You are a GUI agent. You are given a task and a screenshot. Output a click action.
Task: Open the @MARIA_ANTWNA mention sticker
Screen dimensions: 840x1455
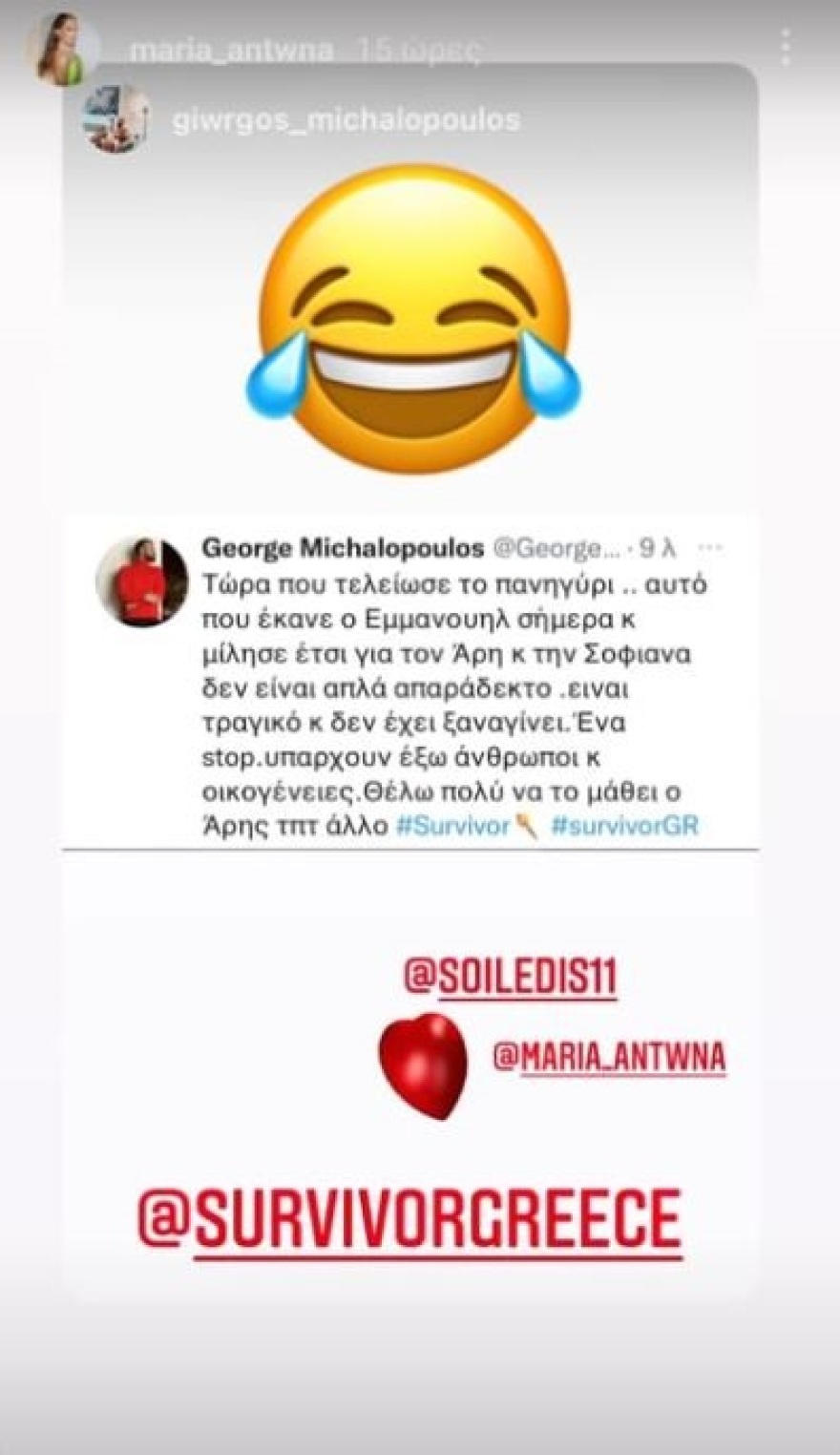pos(609,1057)
